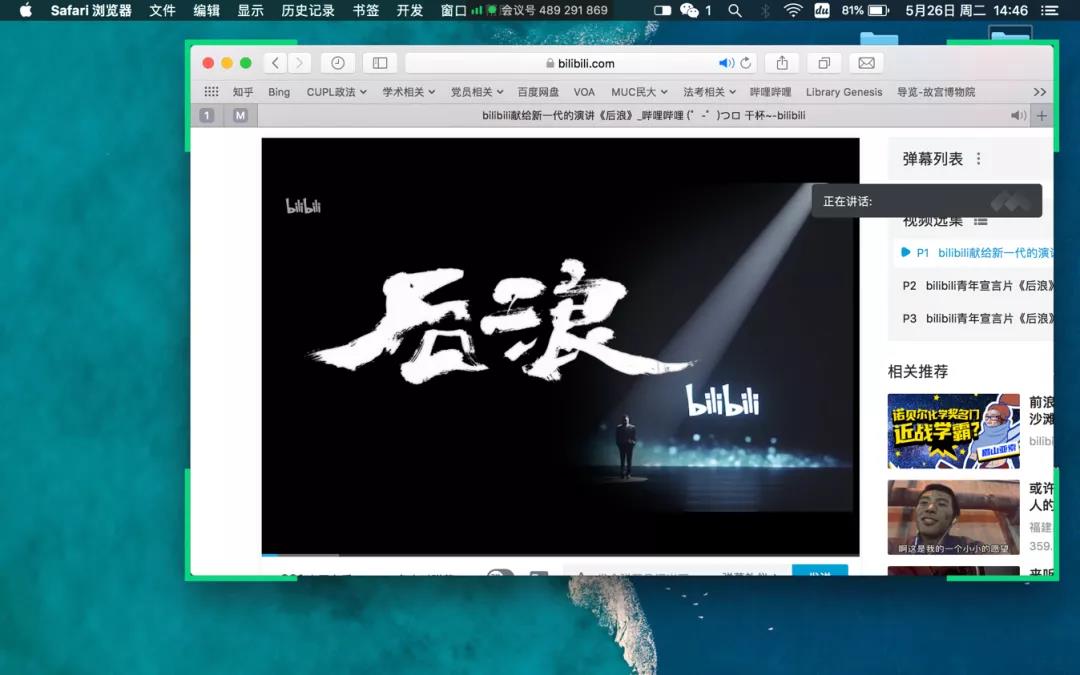Click the bilibili.com address field

(581, 63)
